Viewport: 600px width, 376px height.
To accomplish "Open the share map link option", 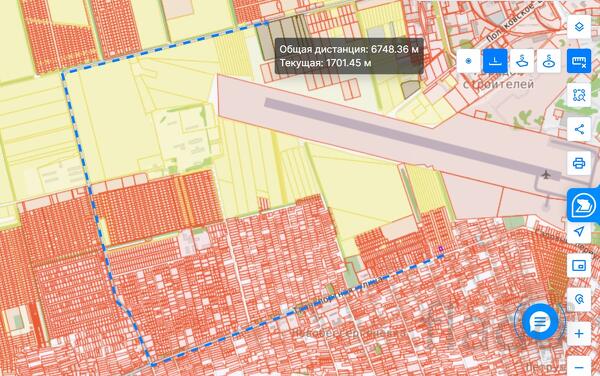I will point(579,129).
